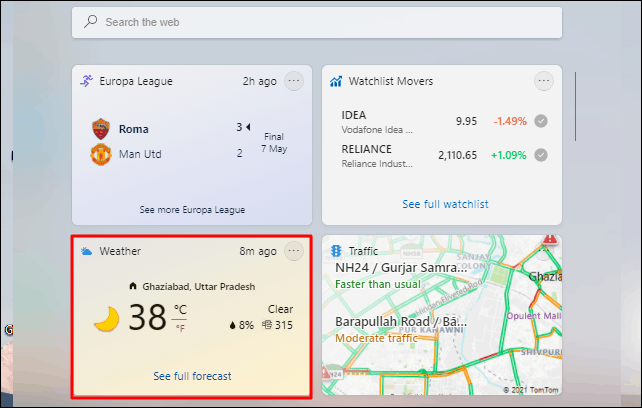The width and height of the screenshot is (642, 408).
Task: Click the widgets panel scrollbar
Action: point(575,107)
